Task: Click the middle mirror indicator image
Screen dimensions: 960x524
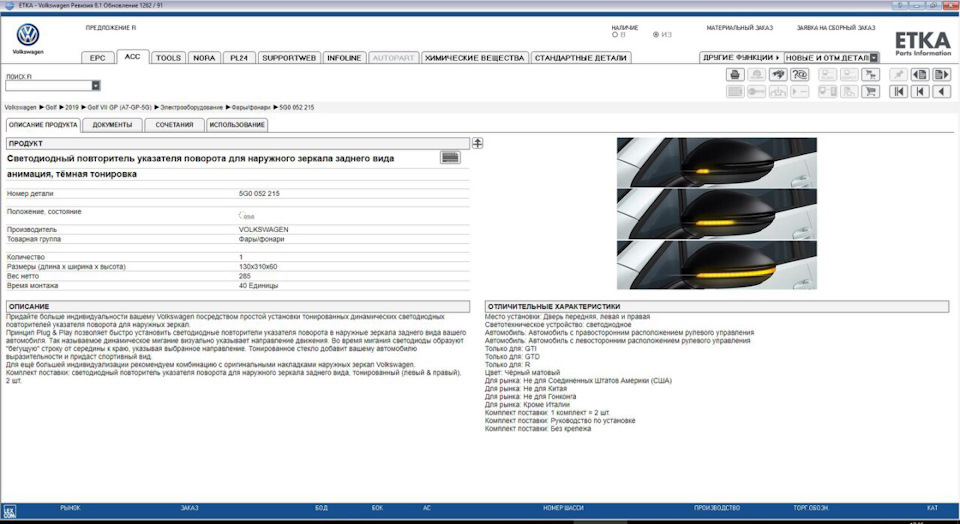Action: tap(716, 214)
